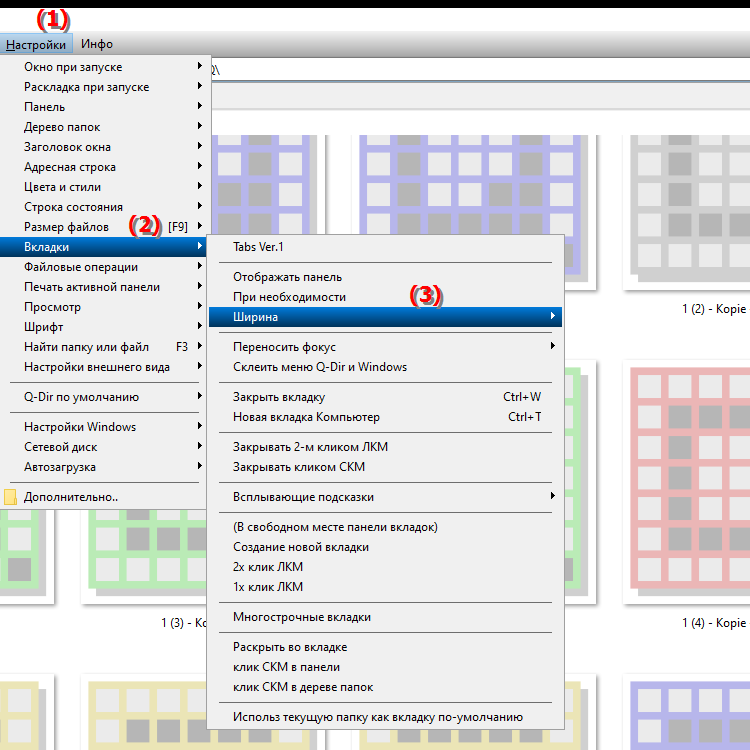Click arrow beside Переносить фокус
The width and height of the screenshot is (750, 750).
click(552, 346)
